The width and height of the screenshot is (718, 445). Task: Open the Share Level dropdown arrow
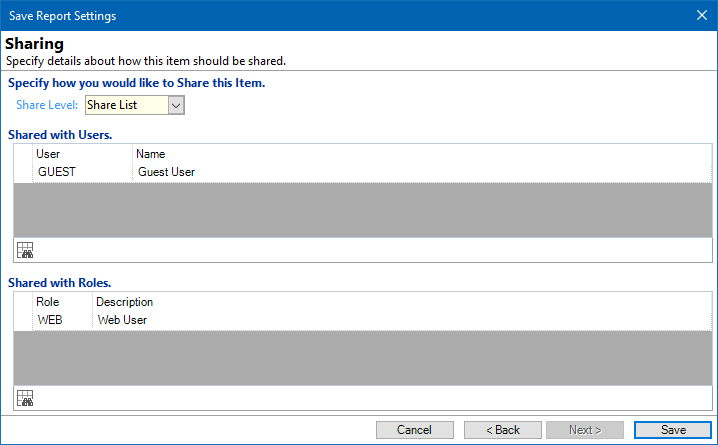[176, 105]
